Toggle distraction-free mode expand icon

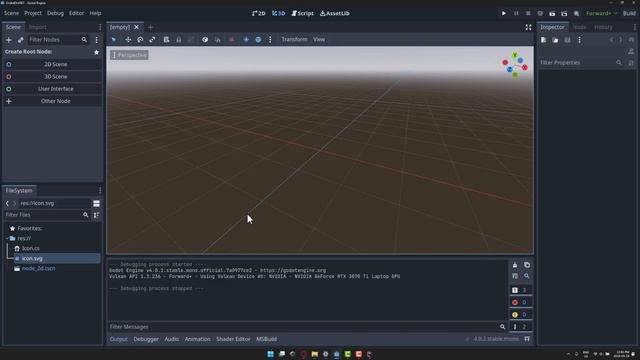click(x=528, y=27)
